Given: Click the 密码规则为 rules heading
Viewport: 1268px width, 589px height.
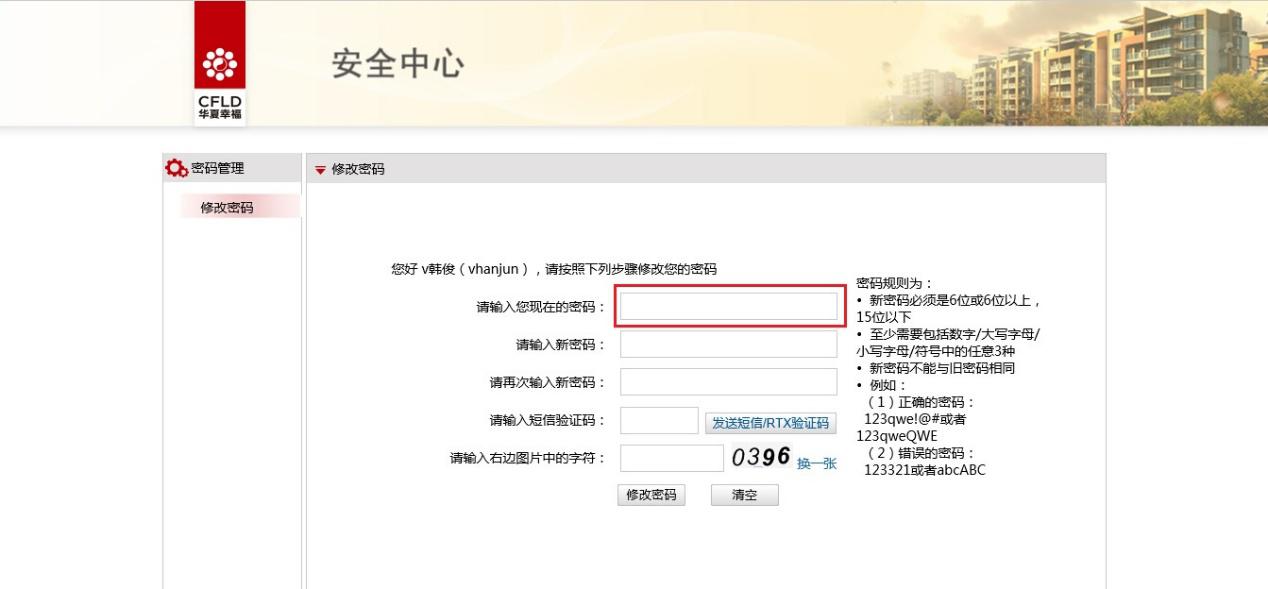Looking at the screenshot, I should tap(894, 284).
